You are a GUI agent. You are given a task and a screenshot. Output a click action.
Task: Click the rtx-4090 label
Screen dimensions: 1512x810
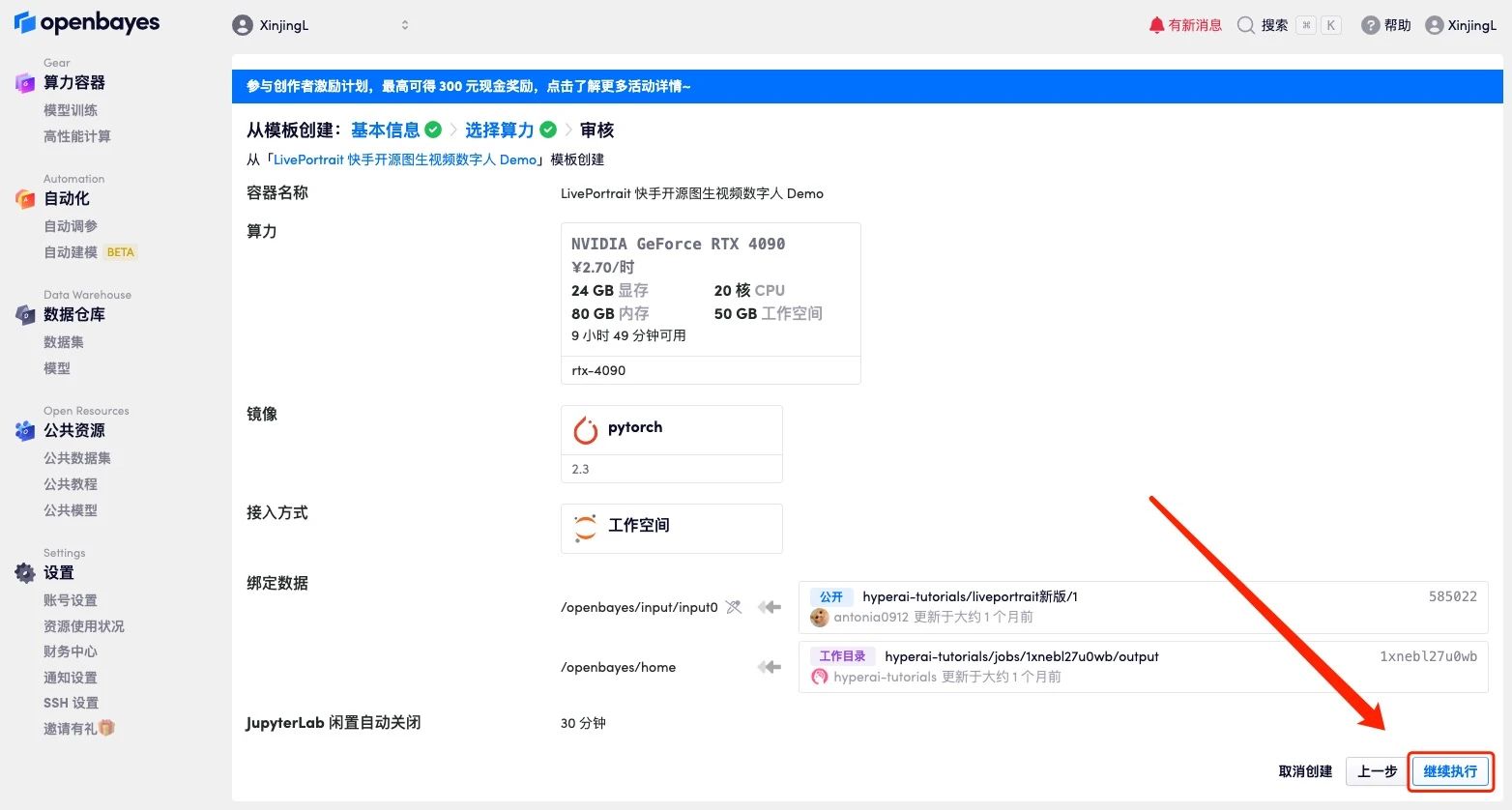point(598,370)
